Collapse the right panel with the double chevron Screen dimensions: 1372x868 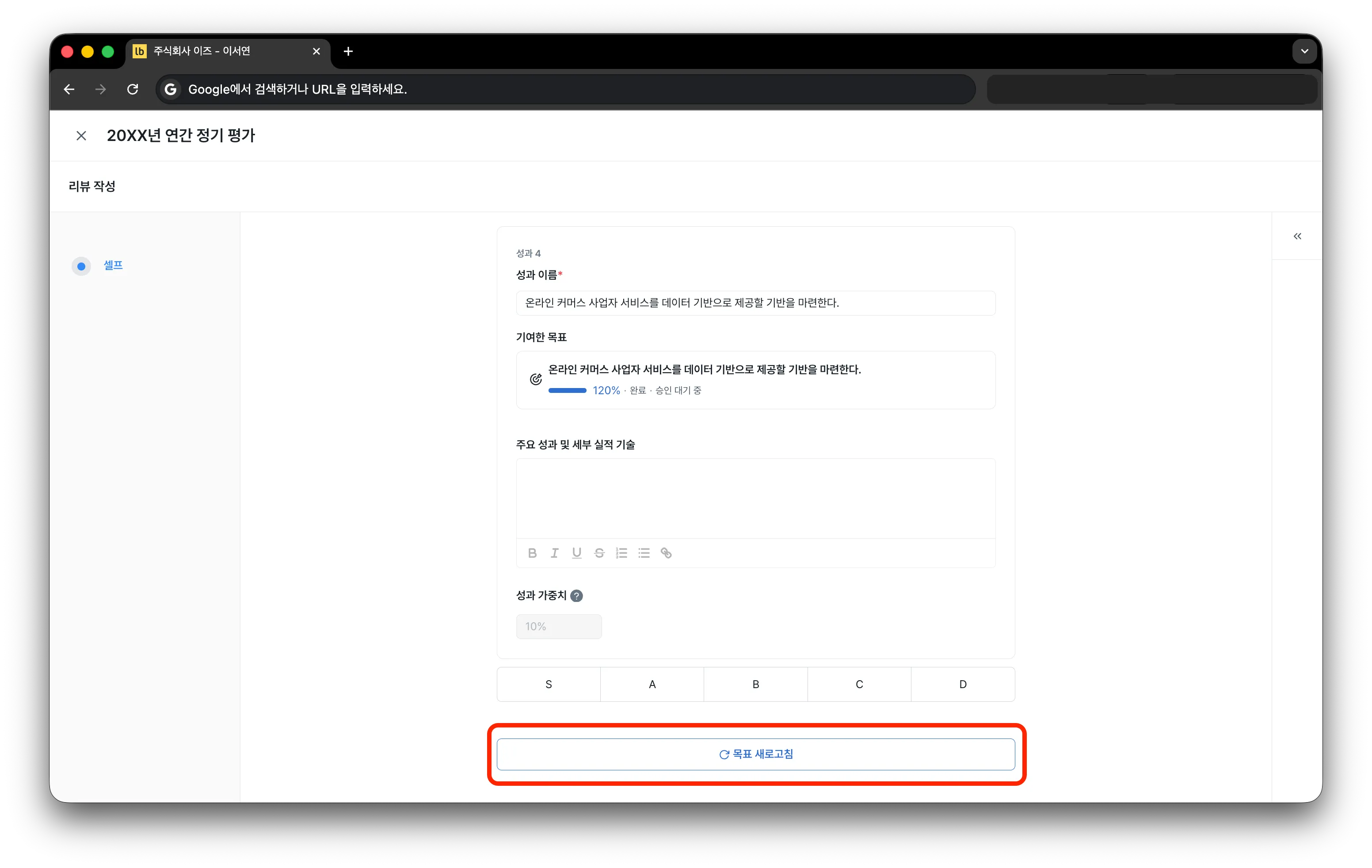[x=1297, y=236]
